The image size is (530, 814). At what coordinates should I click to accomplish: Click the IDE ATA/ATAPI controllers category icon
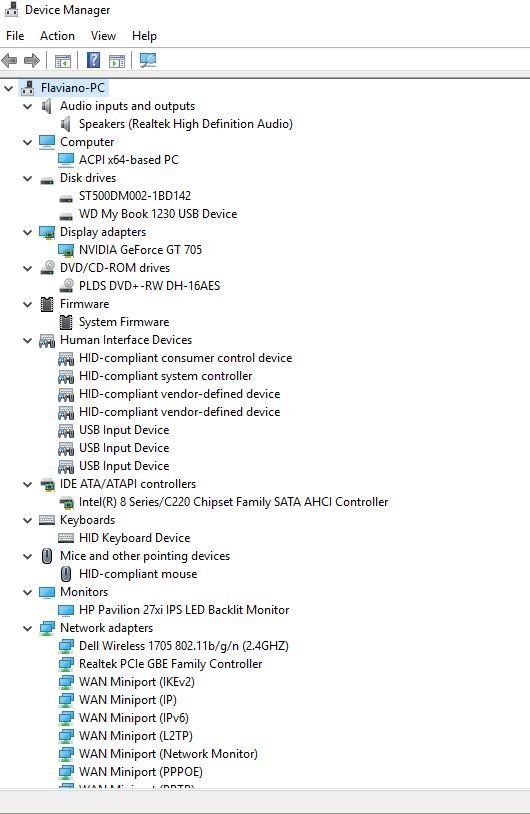point(47,485)
